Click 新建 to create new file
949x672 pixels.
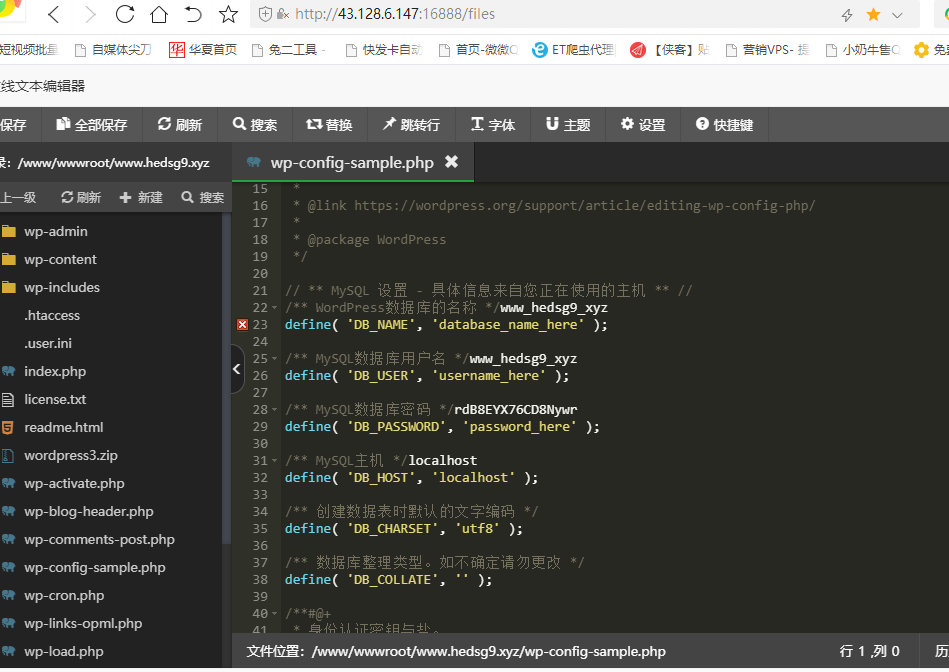click(141, 197)
